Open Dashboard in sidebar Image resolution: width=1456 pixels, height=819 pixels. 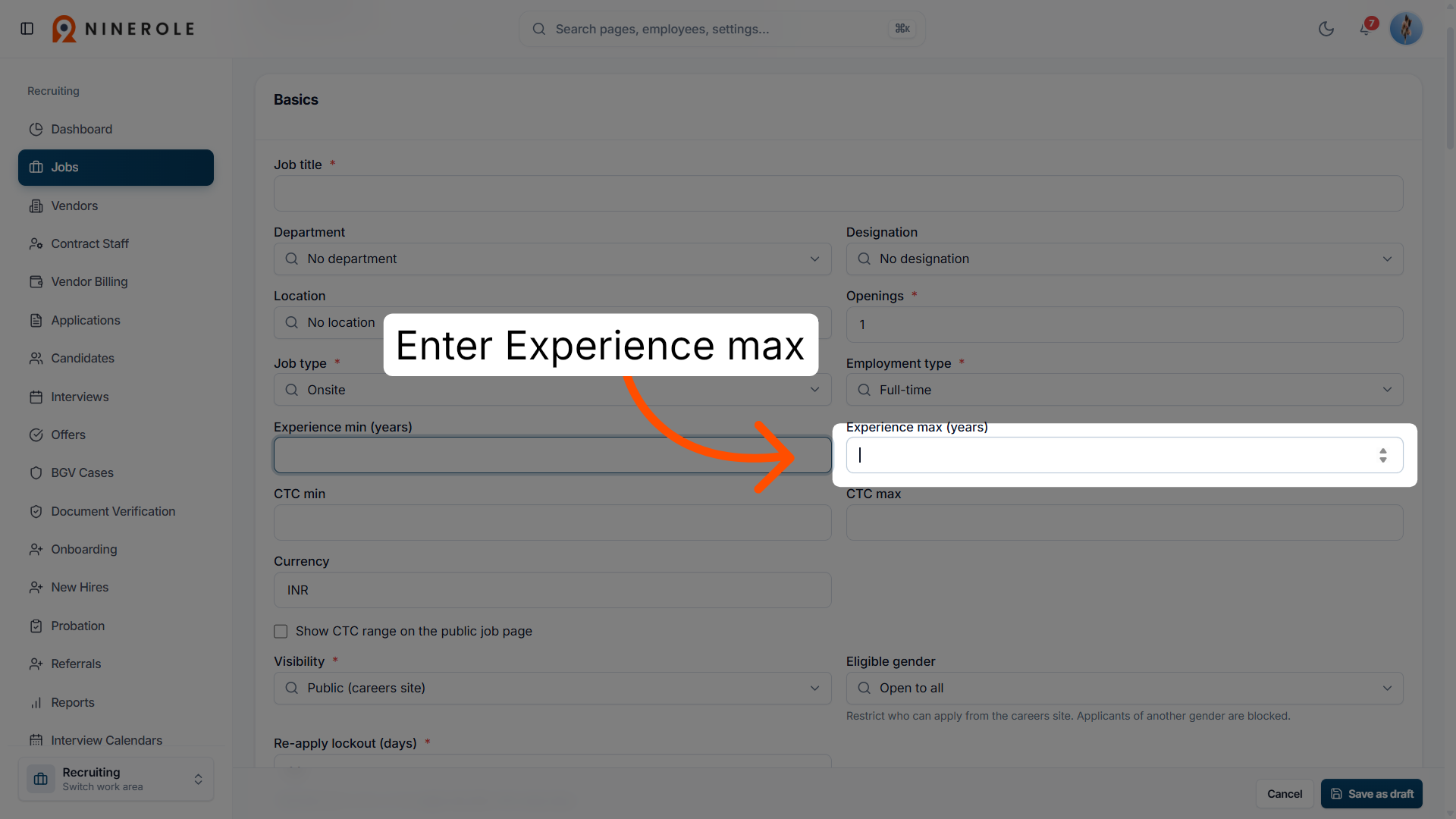(x=116, y=129)
